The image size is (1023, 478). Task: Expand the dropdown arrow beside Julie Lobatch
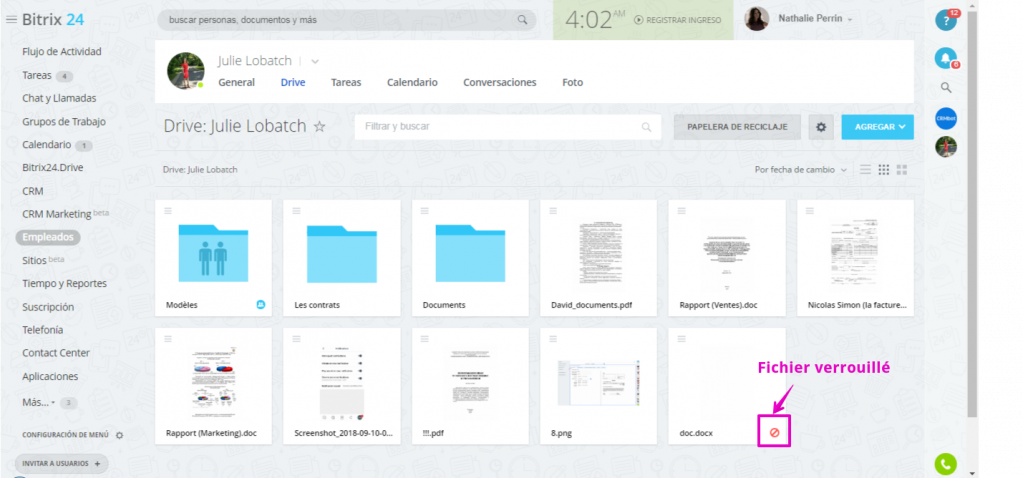(x=315, y=61)
